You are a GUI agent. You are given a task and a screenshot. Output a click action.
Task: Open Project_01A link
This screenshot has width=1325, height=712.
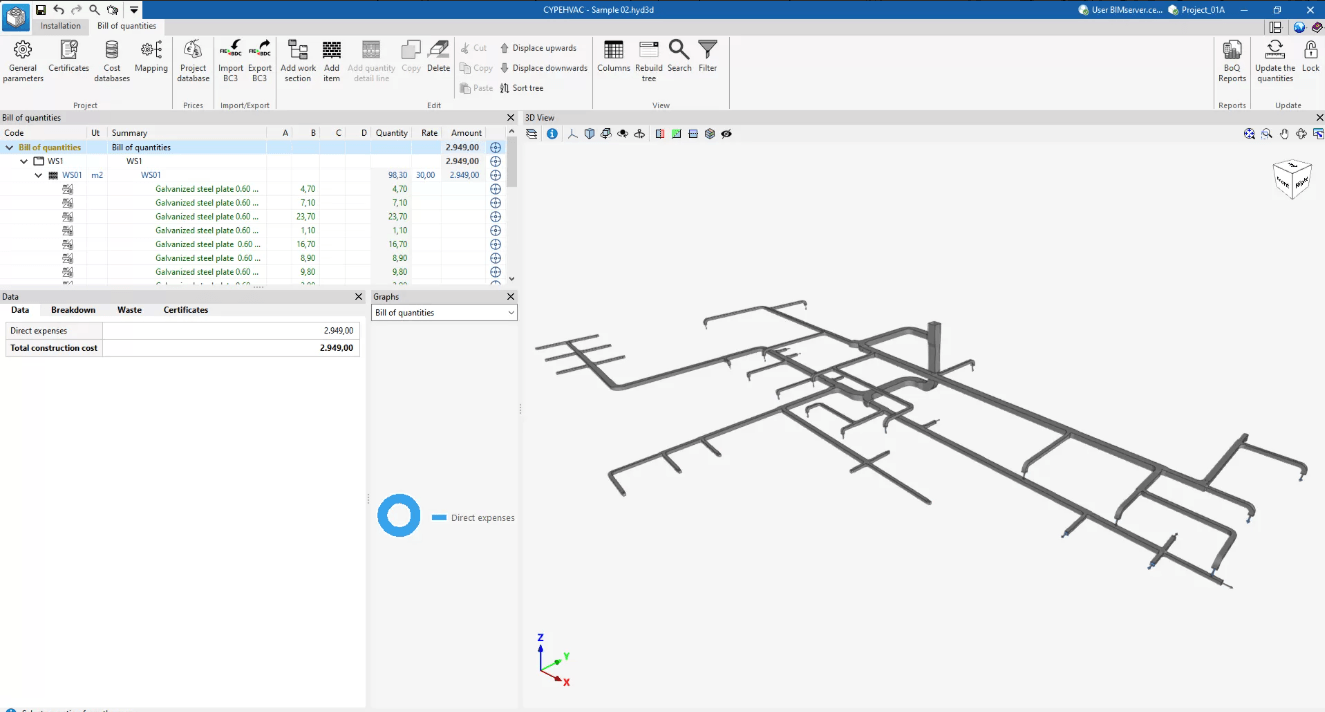1196,9
